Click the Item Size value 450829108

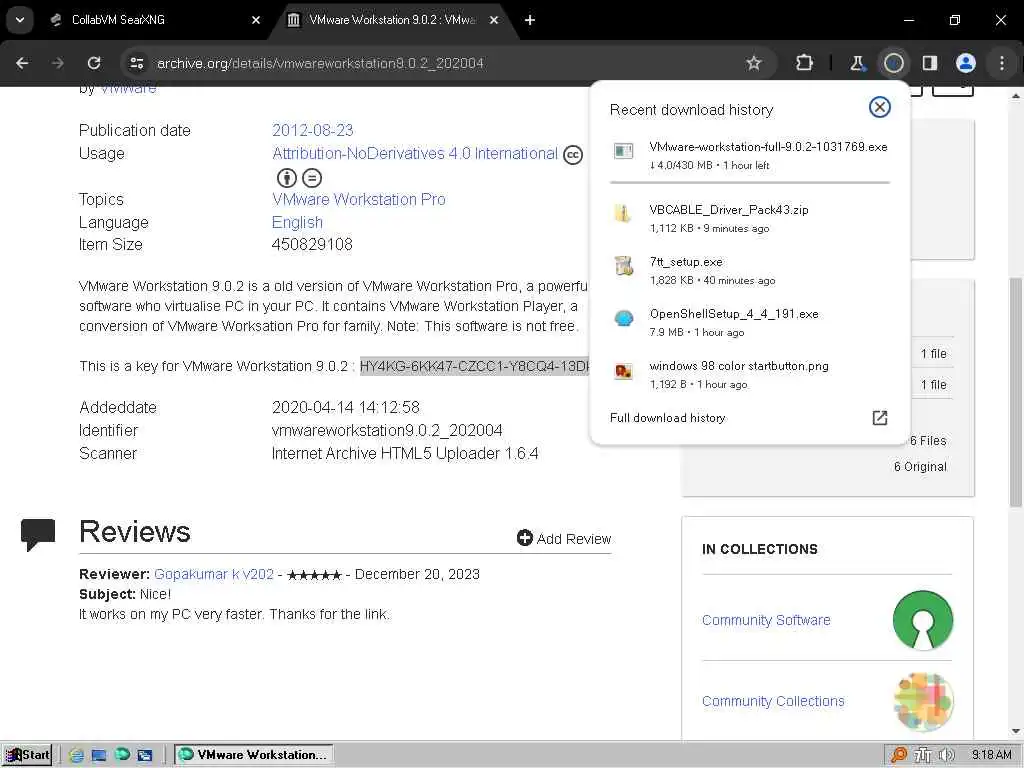point(312,244)
